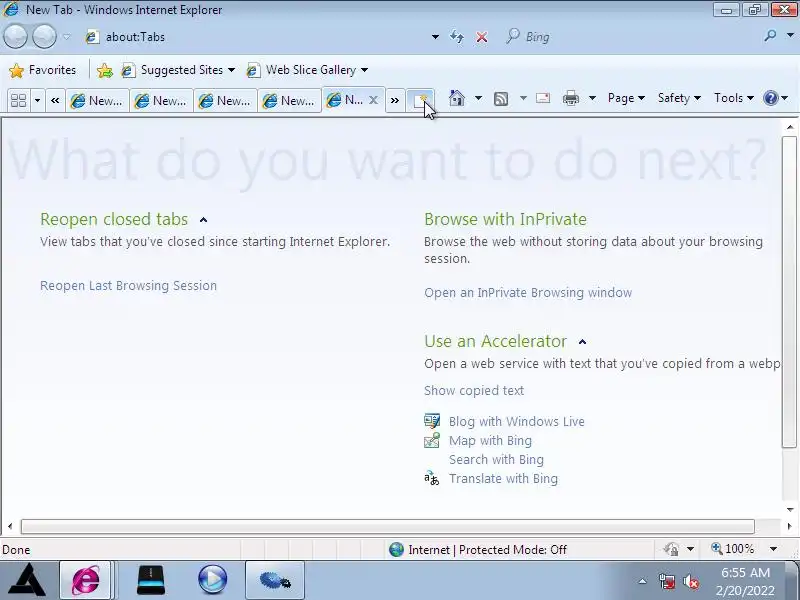The width and height of the screenshot is (800, 600).
Task: Click the privacy report status bar icon
Action: pos(671,549)
